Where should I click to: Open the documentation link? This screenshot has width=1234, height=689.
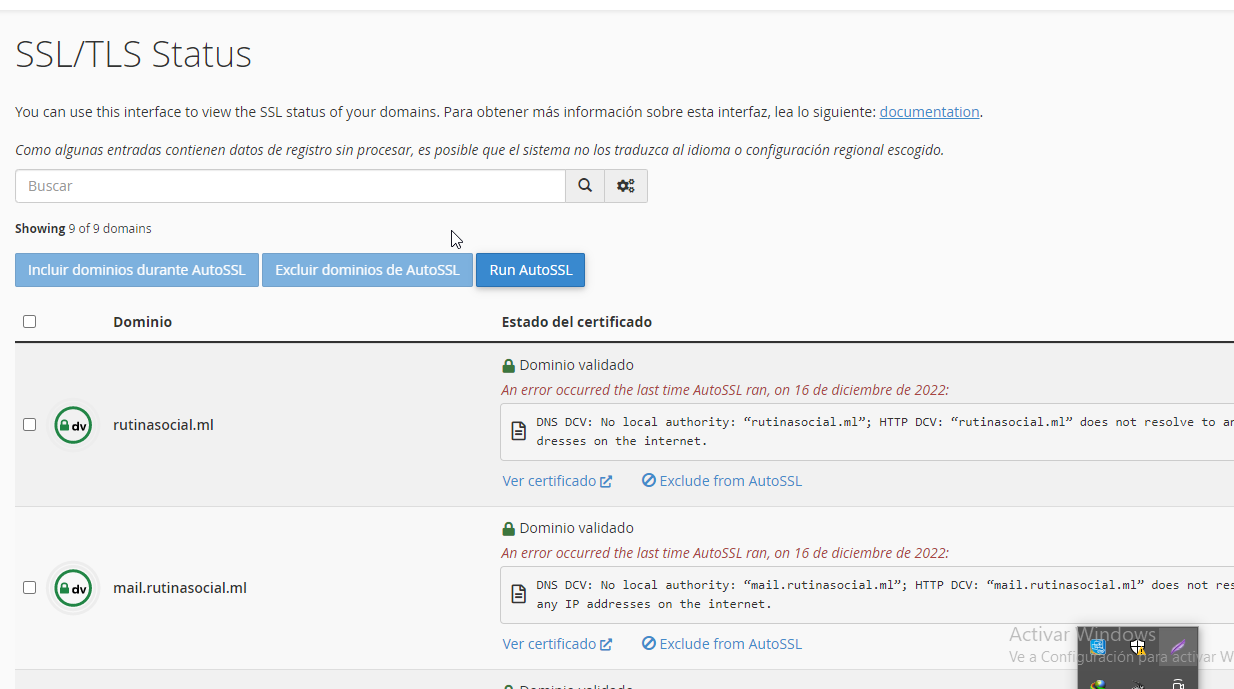[930, 112]
